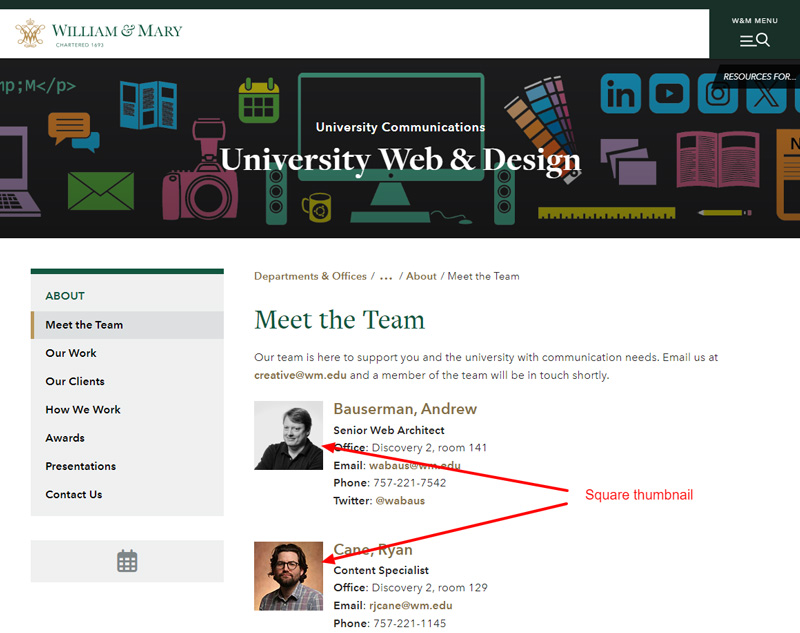Image resolution: width=800 pixels, height=633 pixels.
Task: Click the calendar icon in sidebar
Action: (x=127, y=561)
